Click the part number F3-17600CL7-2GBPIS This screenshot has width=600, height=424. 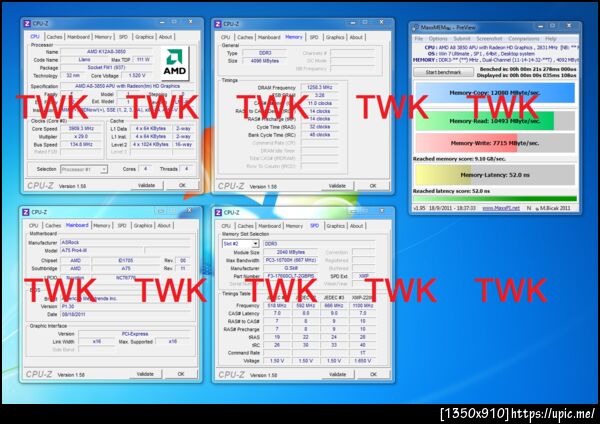click(291, 276)
